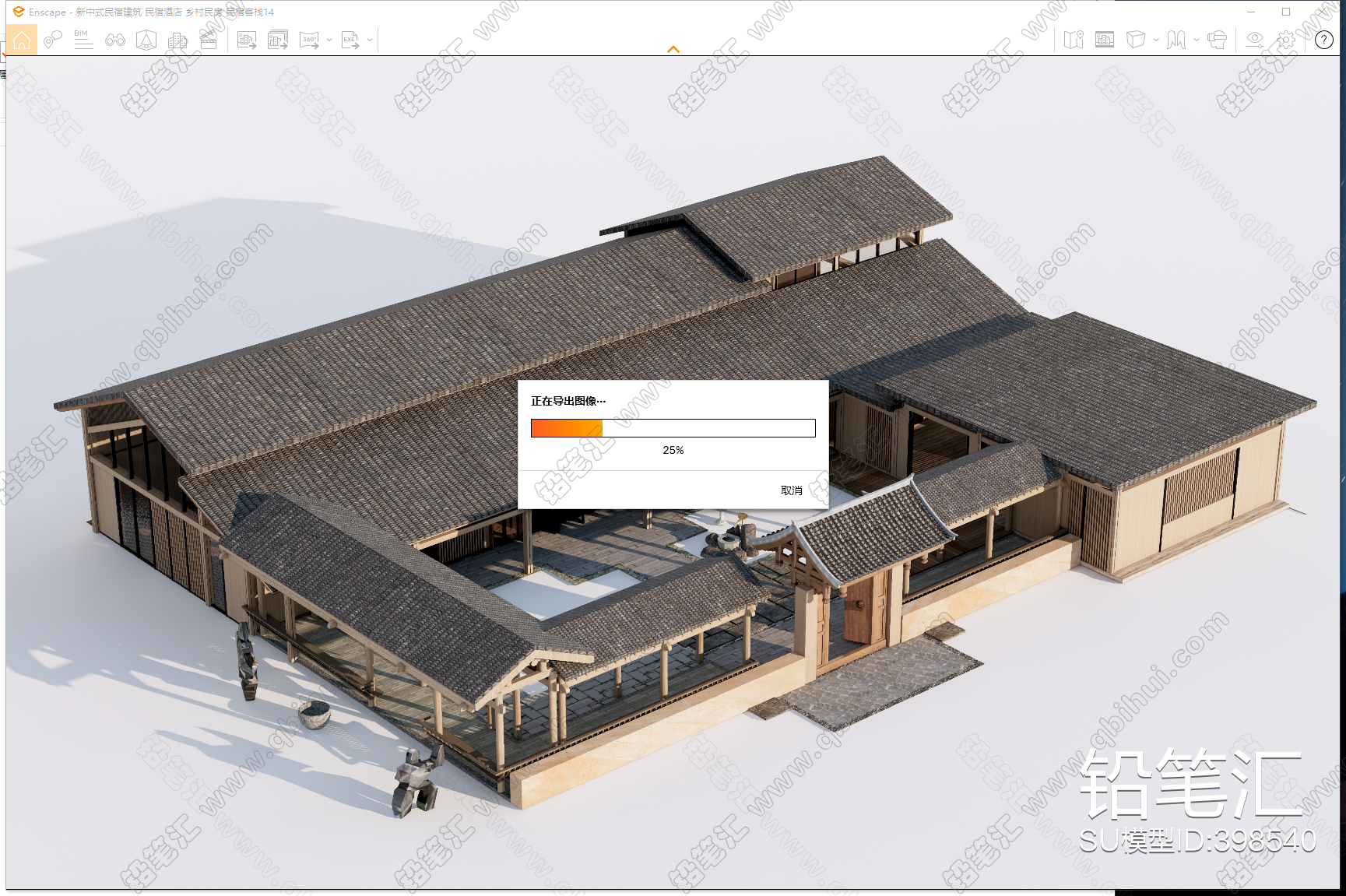Screen dimensions: 1346x896
Task: Click 取消 to cancel image export
Action: point(792,490)
